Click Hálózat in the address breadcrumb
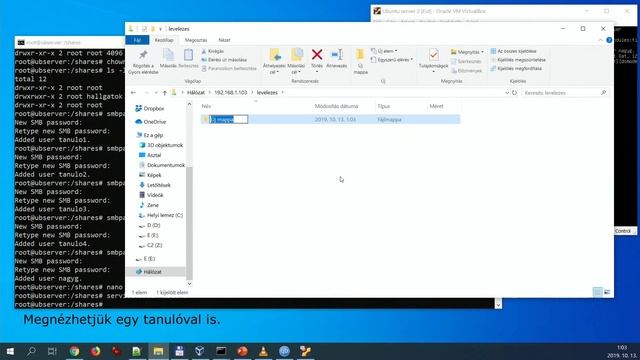Viewport: 640px width, 360px height. point(196,93)
